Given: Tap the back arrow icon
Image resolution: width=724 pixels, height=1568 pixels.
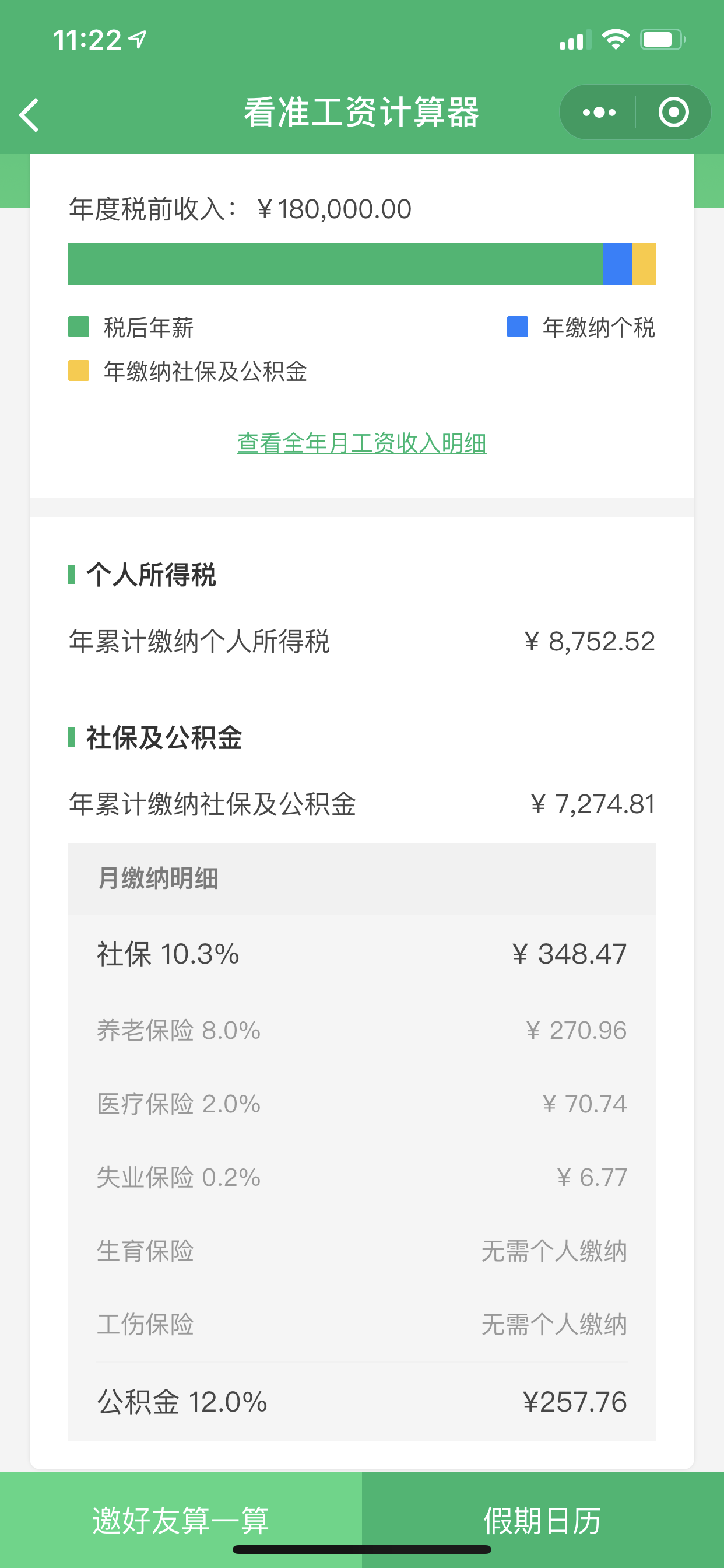Looking at the screenshot, I should tap(29, 114).
